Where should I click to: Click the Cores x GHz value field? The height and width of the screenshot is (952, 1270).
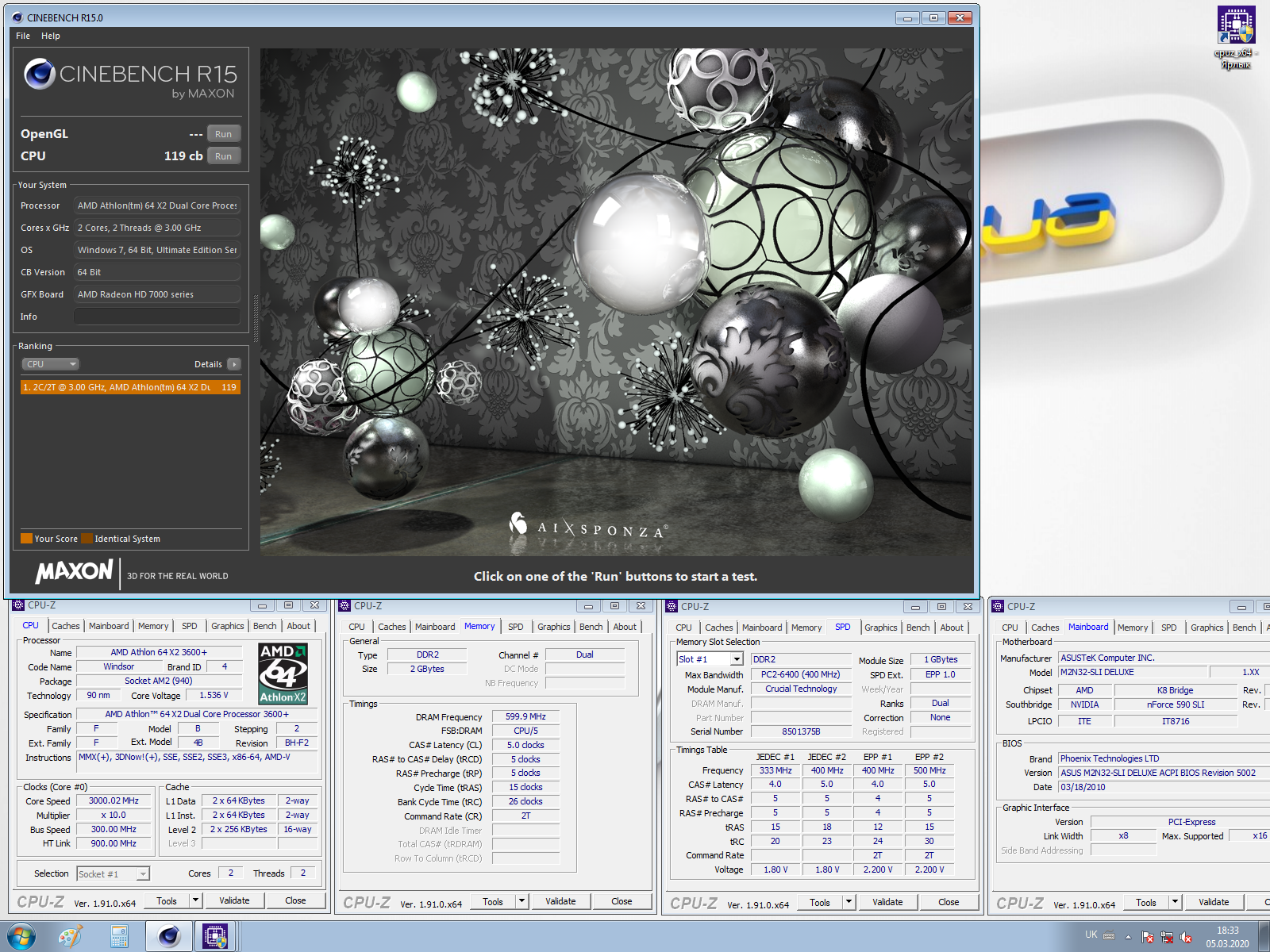[x=157, y=228]
